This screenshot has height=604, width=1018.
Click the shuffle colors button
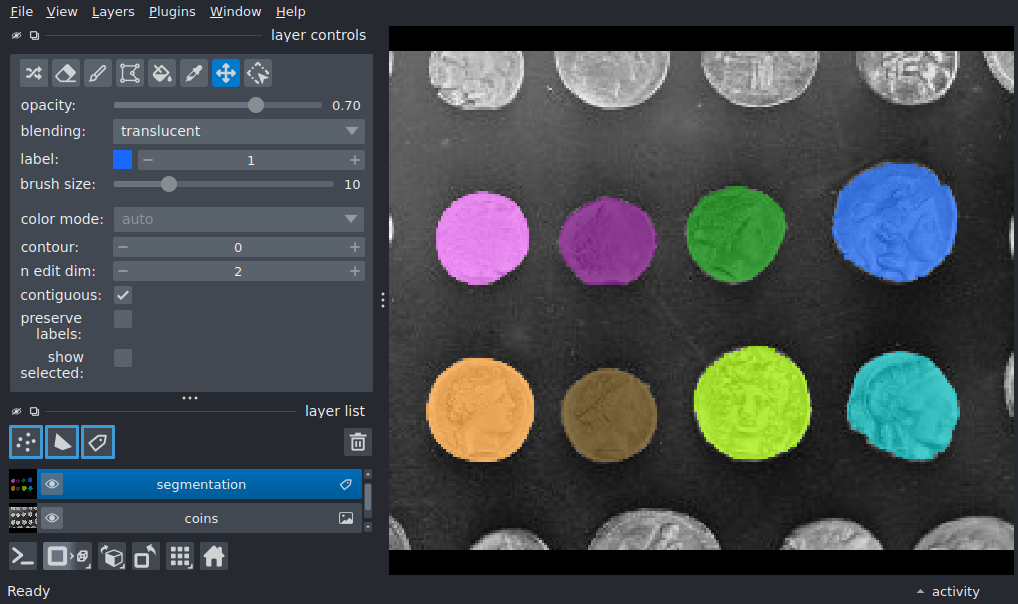(34, 73)
